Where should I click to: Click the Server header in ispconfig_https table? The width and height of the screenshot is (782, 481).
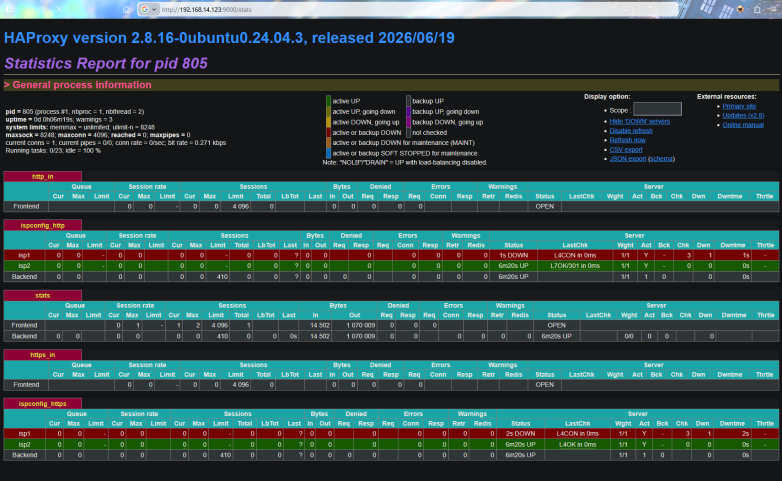coord(637,414)
